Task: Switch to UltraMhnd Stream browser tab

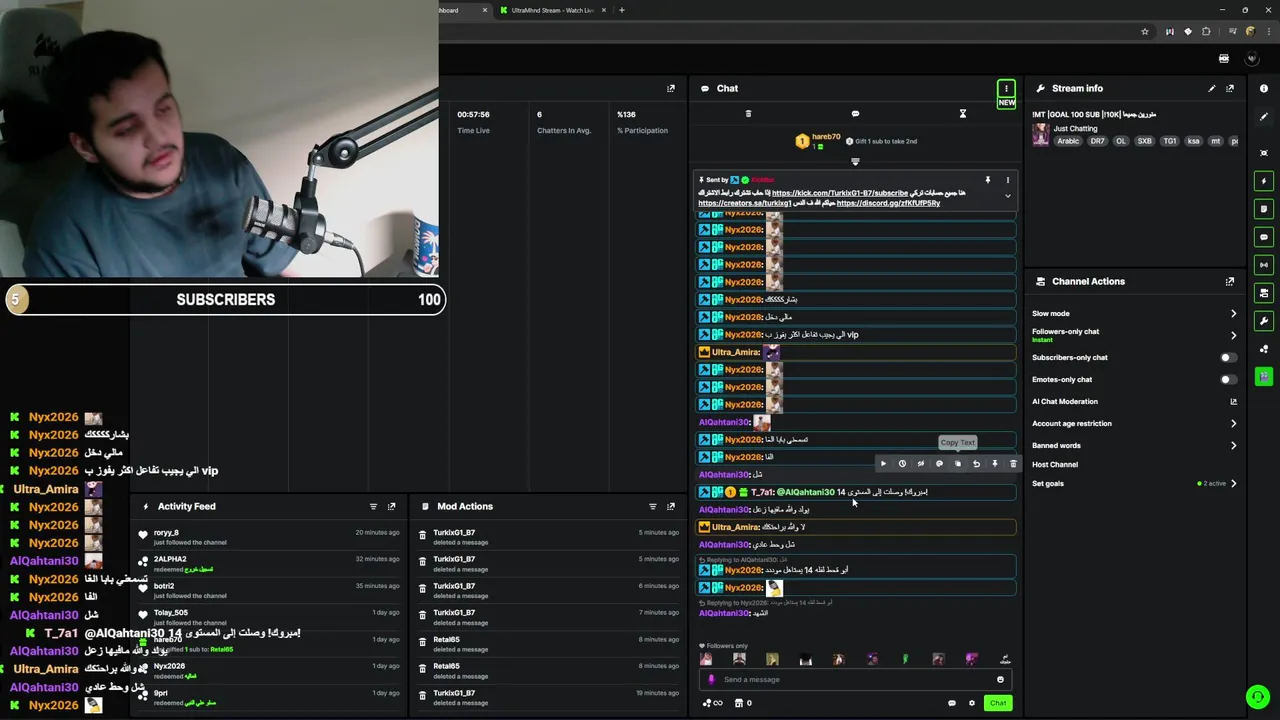Action: pos(552,10)
